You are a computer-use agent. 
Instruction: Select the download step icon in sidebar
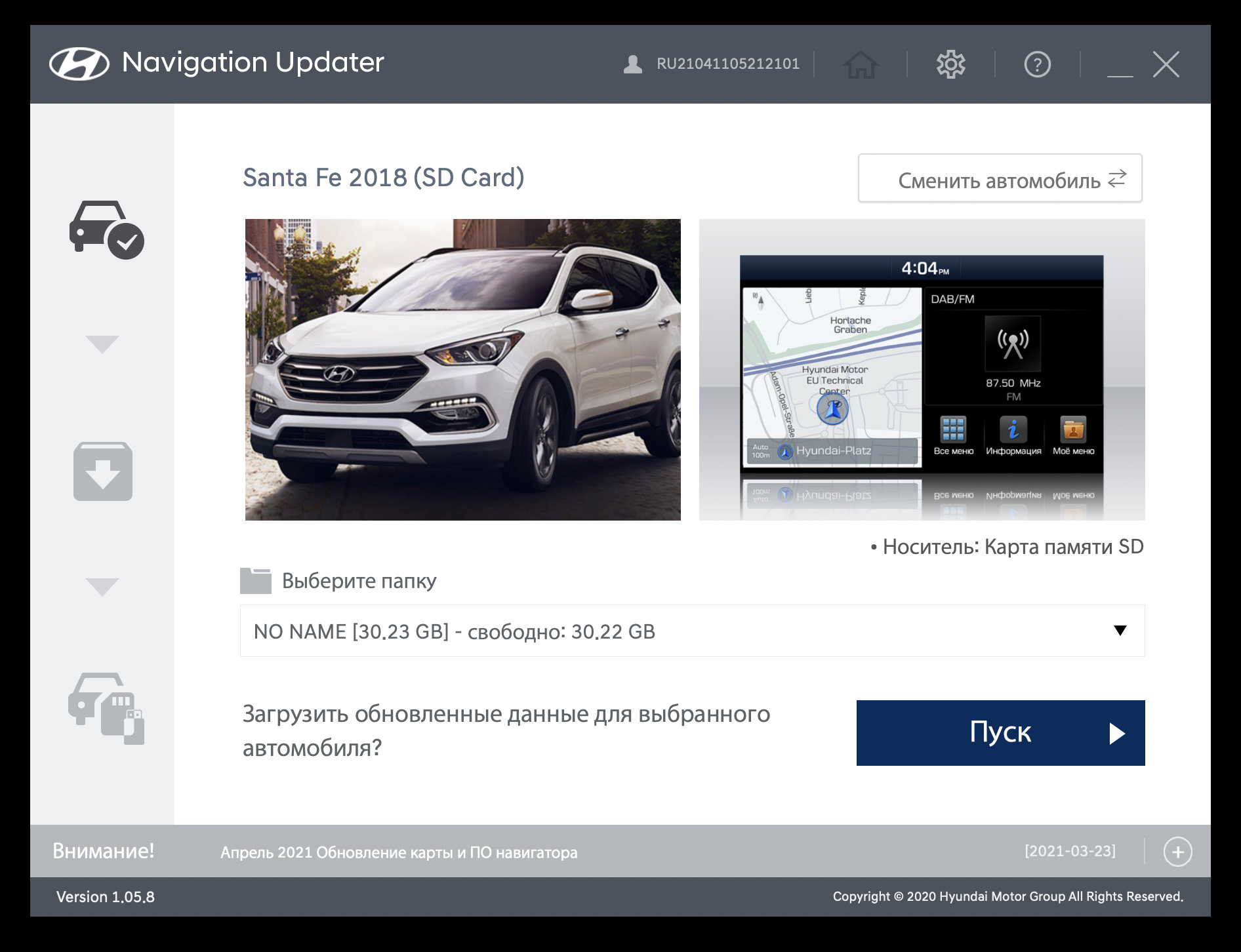103,471
